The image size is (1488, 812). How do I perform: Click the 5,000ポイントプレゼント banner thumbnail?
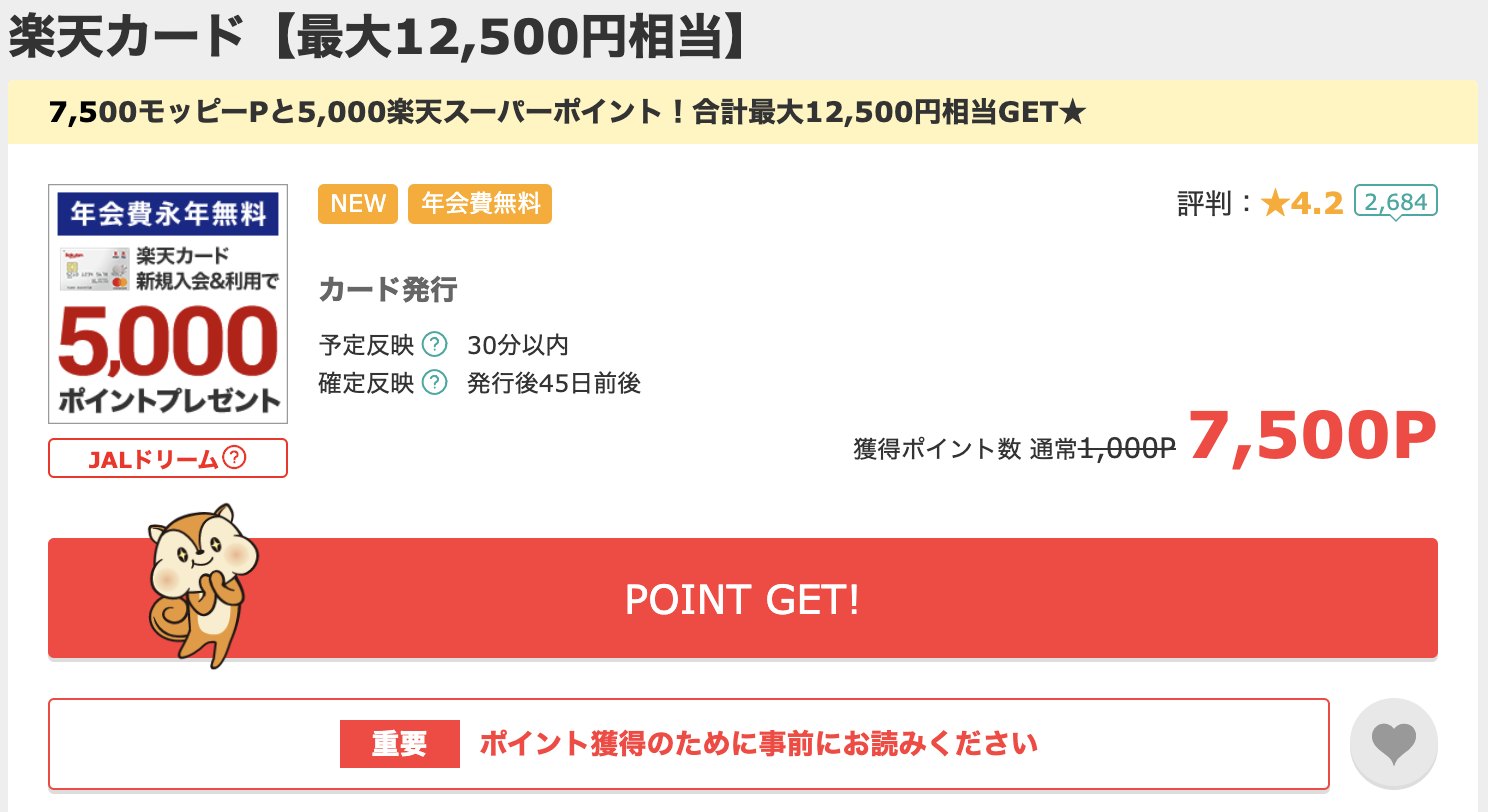tap(168, 304)
